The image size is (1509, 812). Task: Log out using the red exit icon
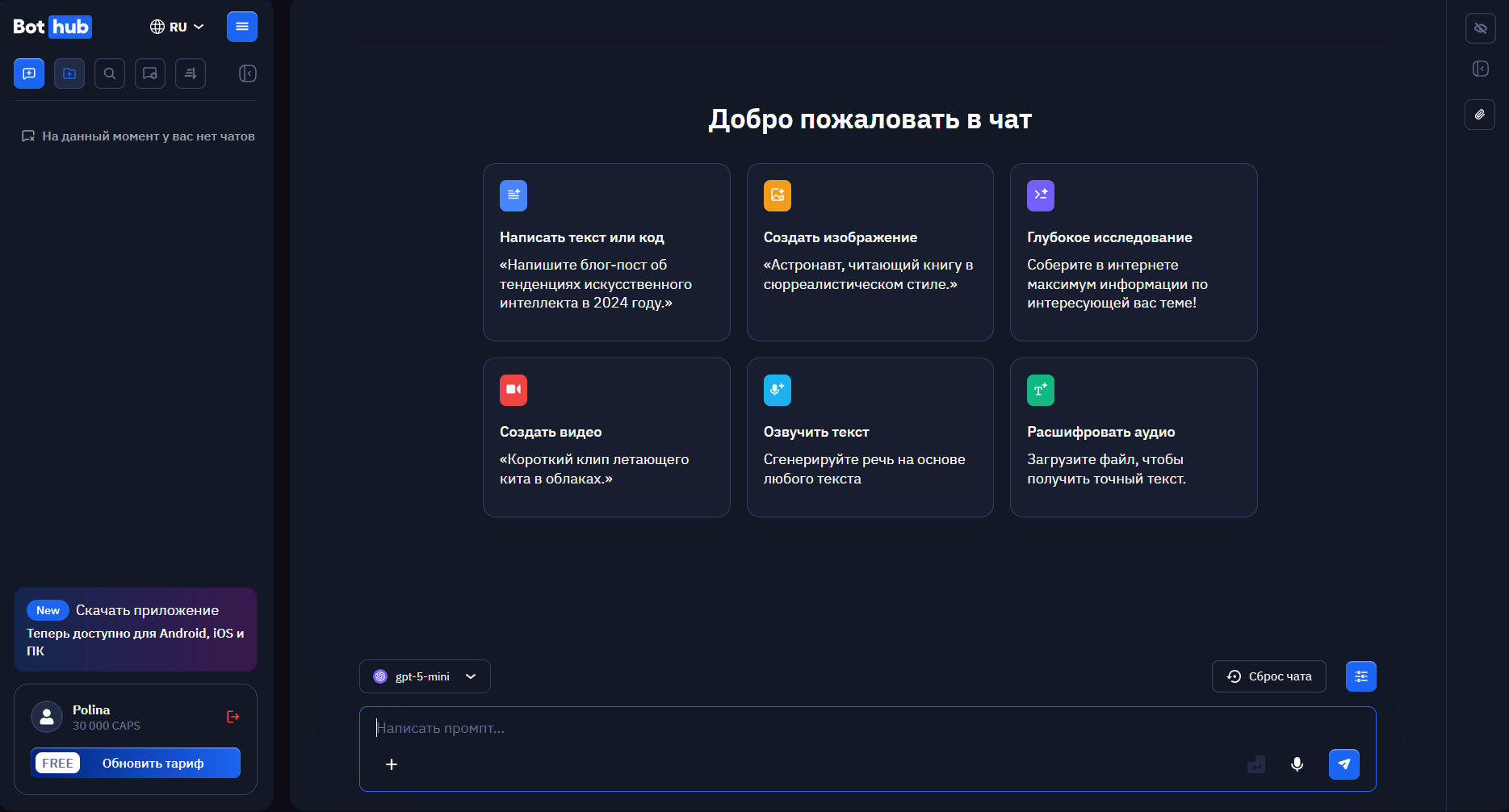[x=233, y=717]
